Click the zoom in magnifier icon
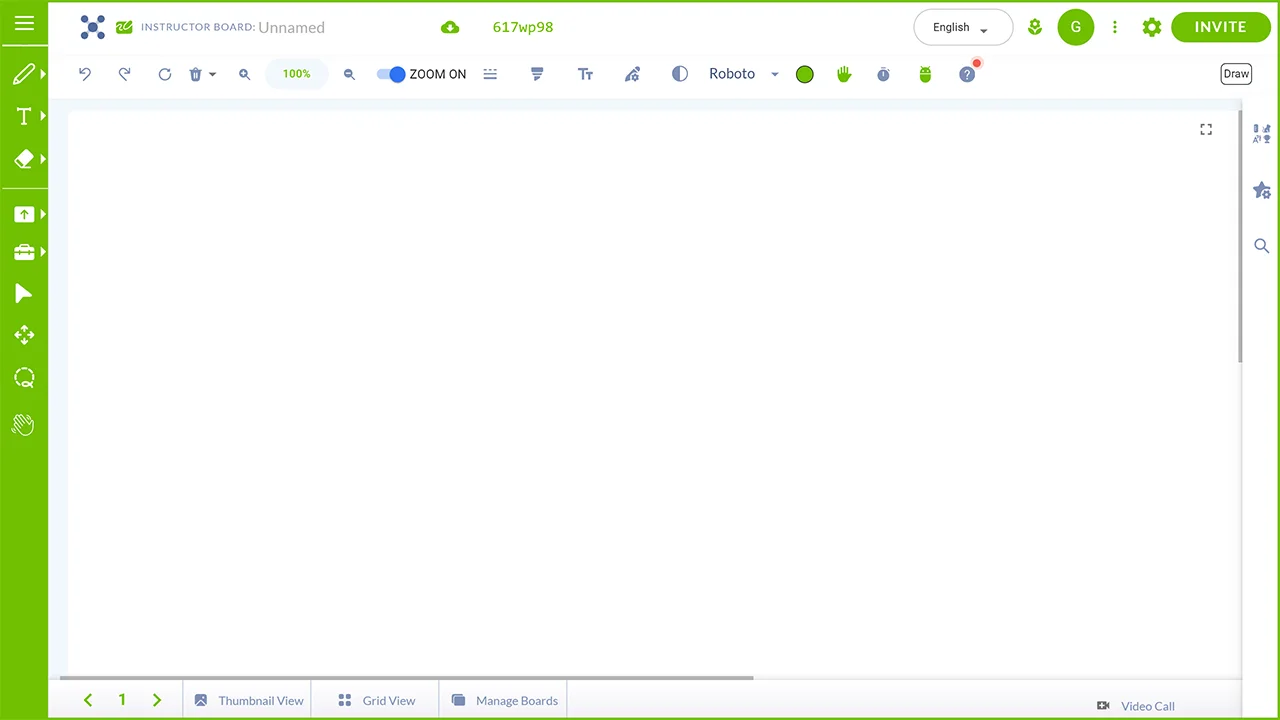1280x720 pixels. pyautogui.click(x=244, y=74)
